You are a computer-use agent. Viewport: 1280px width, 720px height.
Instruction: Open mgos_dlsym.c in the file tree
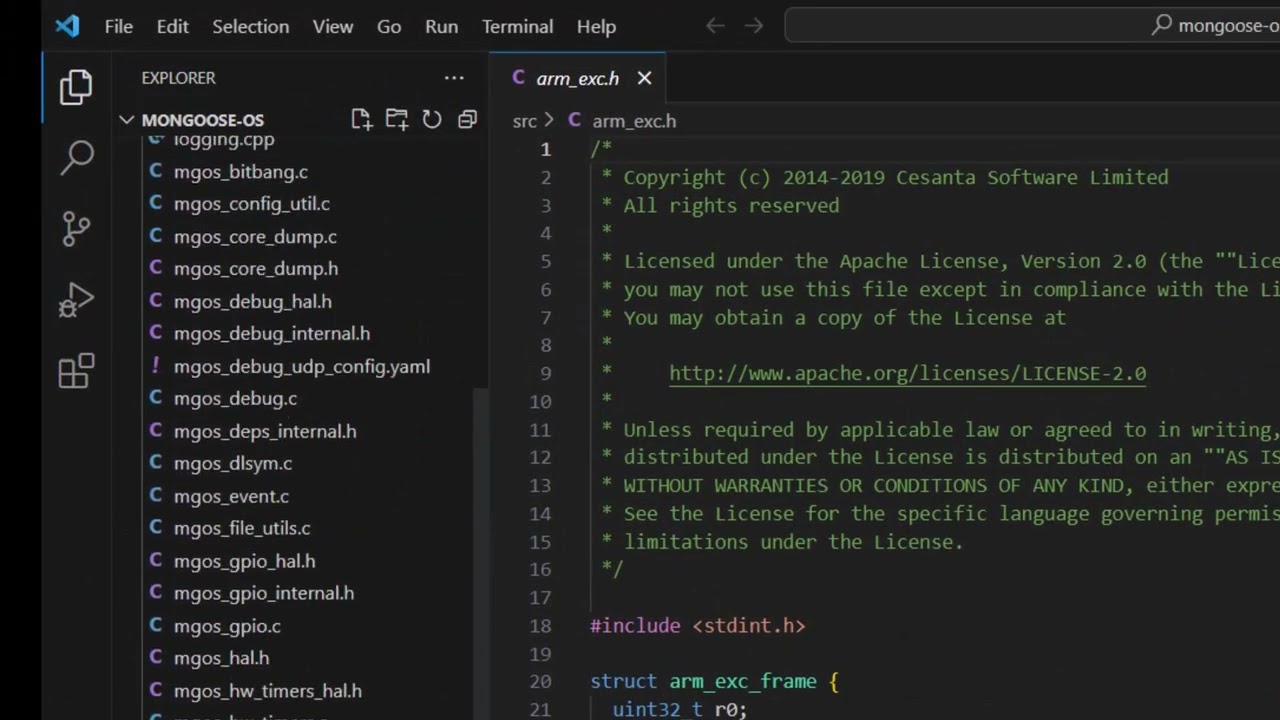tap(233, 463)
